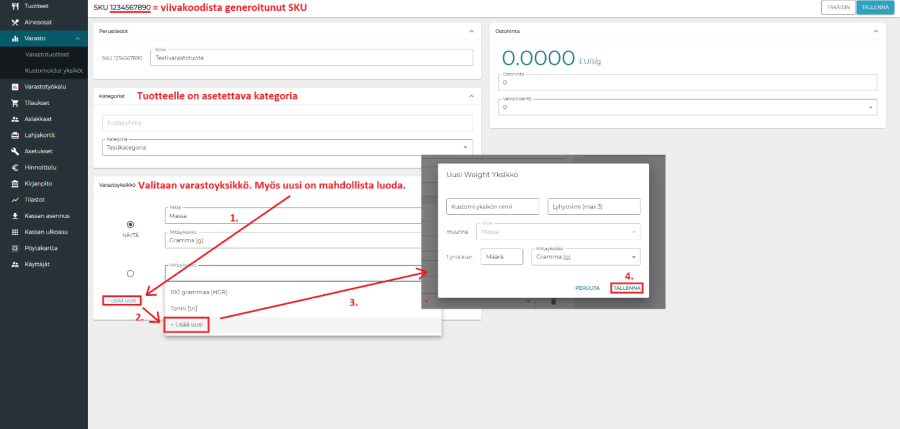This screenshot has width=900, height=429.
Task: Select the NÄYTÄ radio button
Action: 130,224
